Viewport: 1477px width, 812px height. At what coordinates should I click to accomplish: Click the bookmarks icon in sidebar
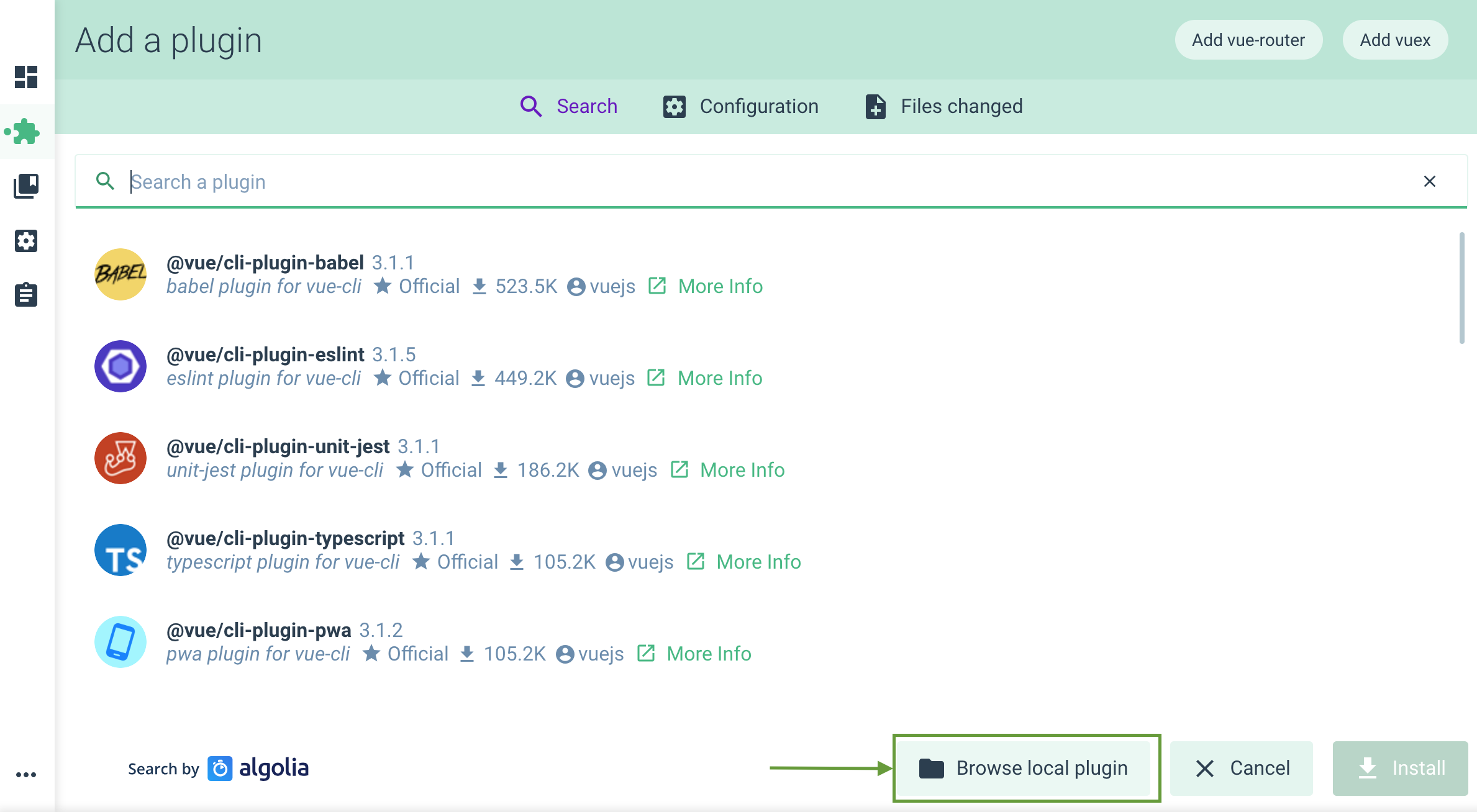[x=26, y=186]
